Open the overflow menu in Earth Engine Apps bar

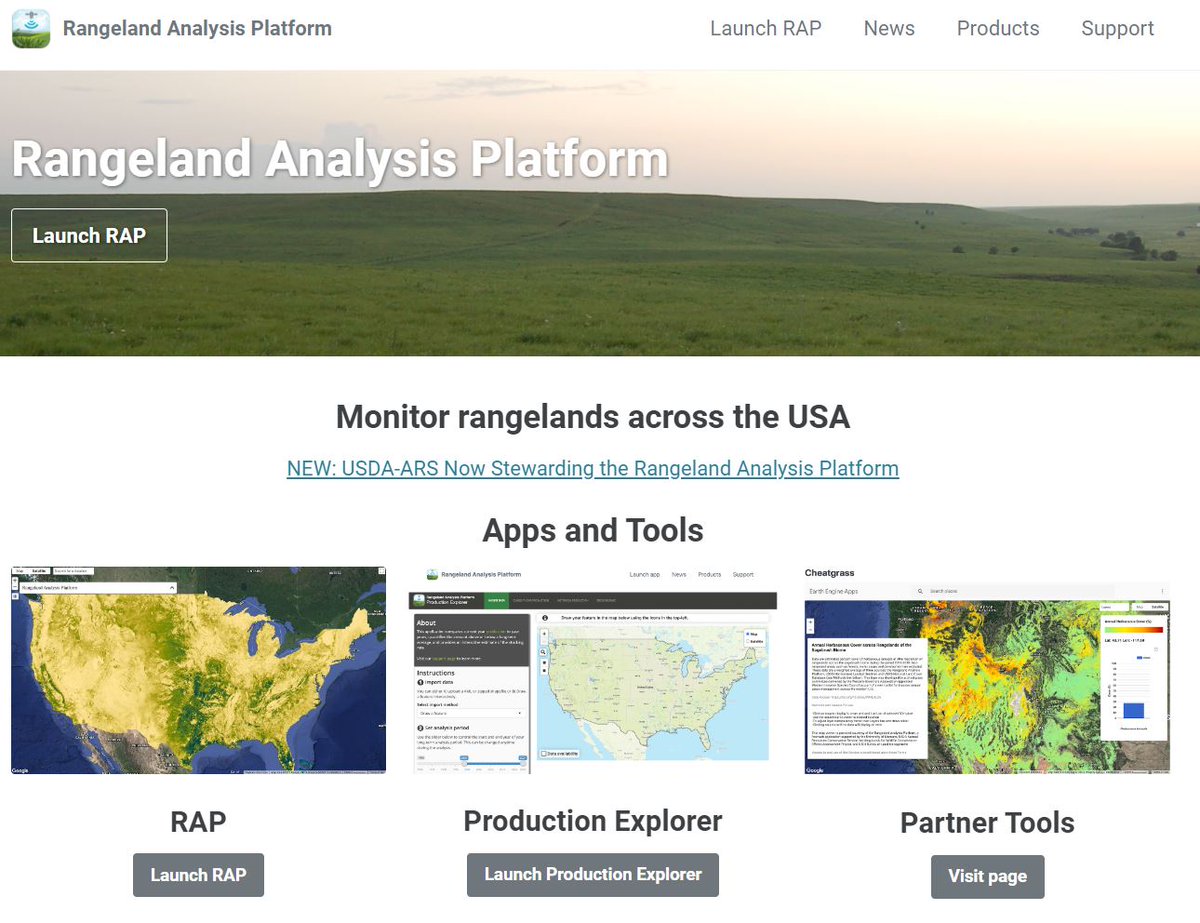pyautogui.click(x=1162, y=590)
